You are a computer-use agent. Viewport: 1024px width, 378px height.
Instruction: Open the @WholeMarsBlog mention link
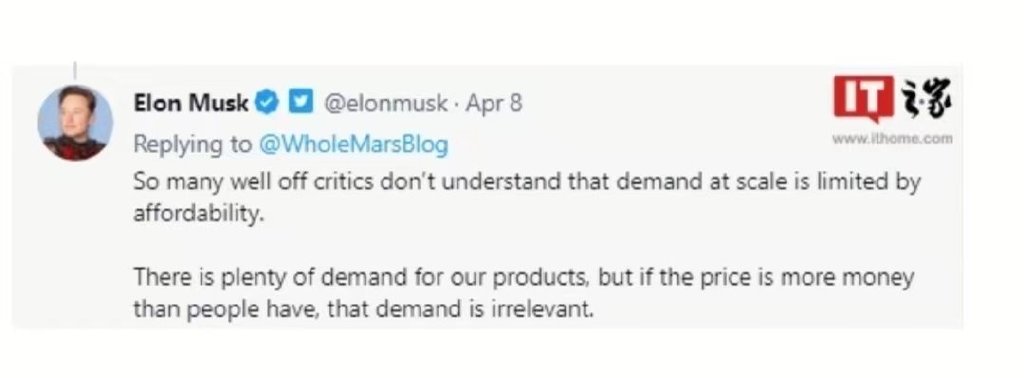click(353, 144)
